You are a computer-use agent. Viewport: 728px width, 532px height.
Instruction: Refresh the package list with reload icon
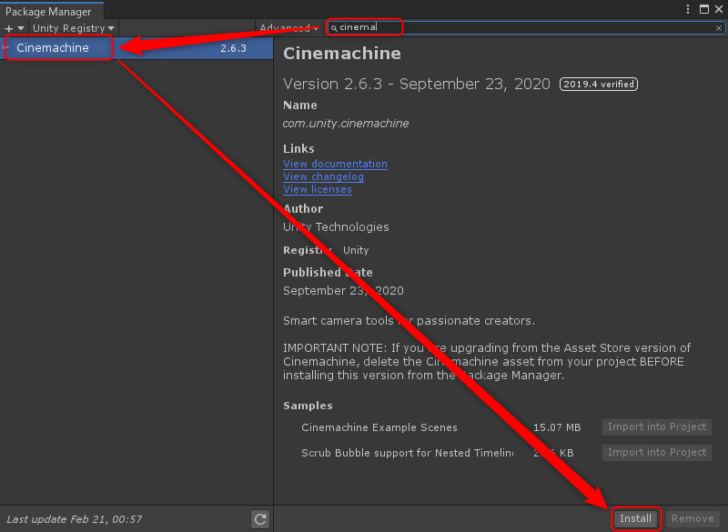pos(260,518)
